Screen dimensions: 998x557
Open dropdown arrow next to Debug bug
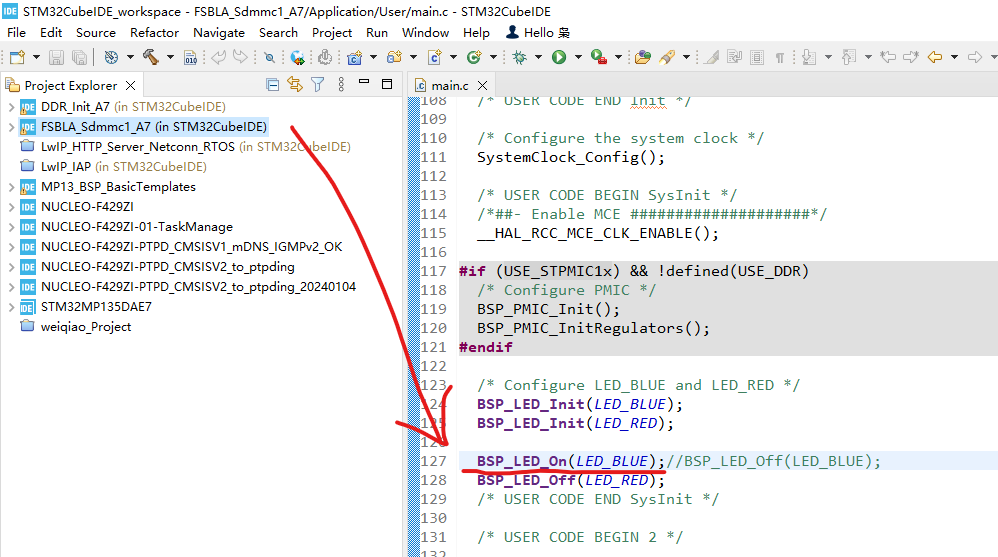coord(538,57)
